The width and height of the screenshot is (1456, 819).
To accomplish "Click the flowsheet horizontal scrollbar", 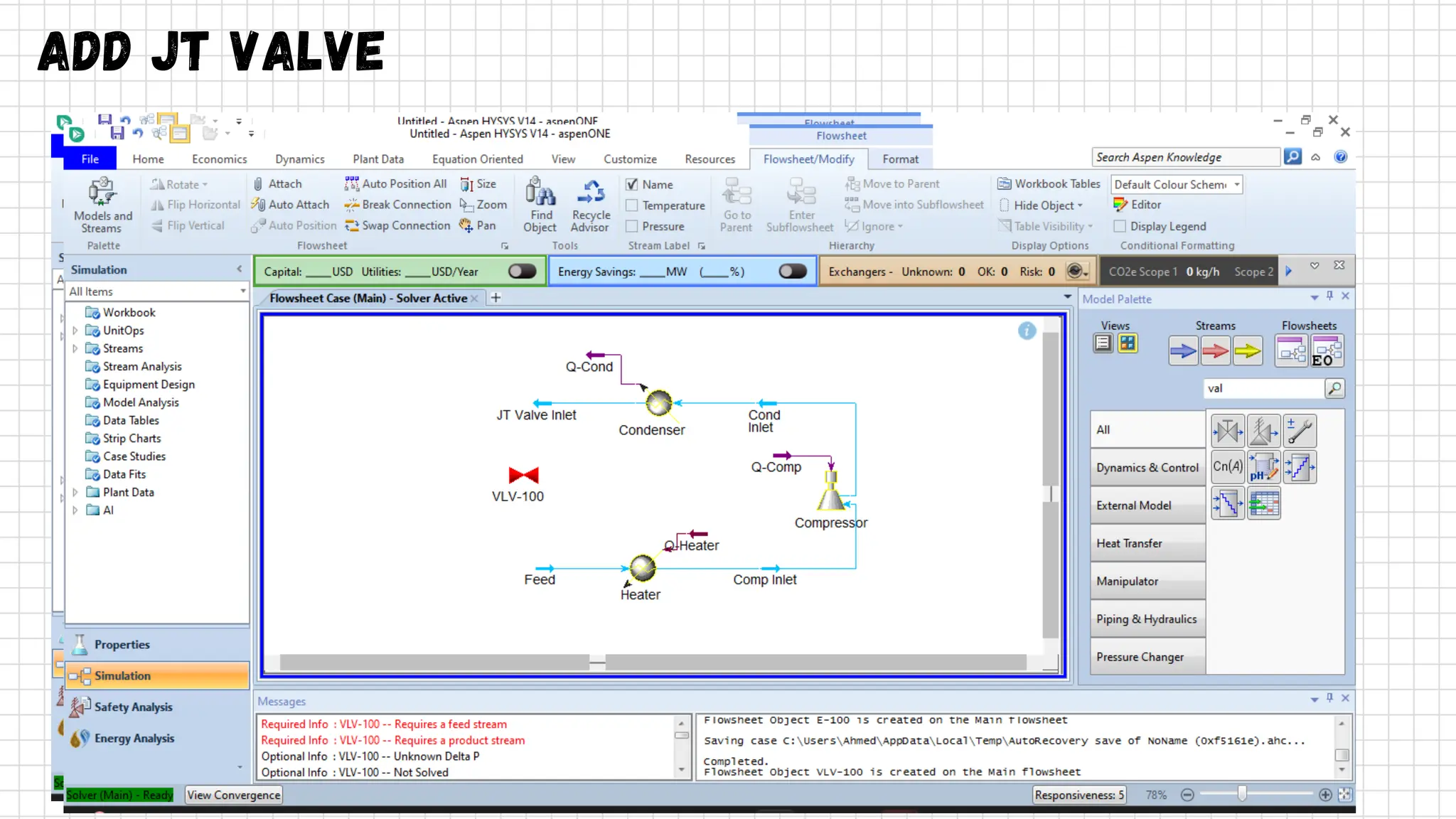I will pyautogui.click(x=653, y=663).
